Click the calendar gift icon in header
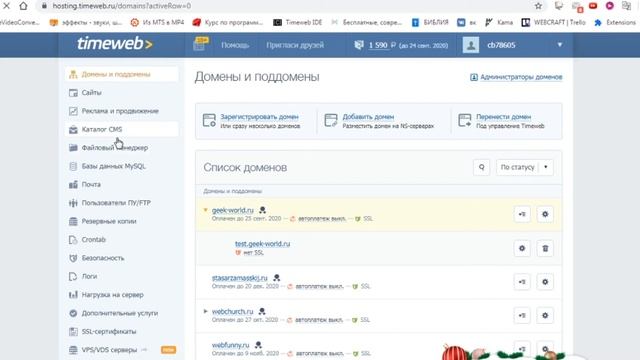This screenshot has width=640, height=360. pos(200,44)
